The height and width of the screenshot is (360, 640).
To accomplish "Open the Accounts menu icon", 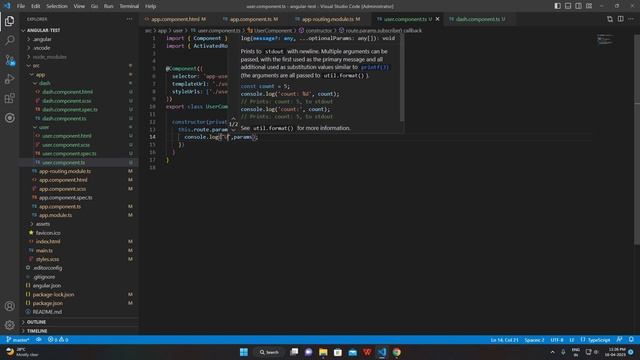I will pyautogui.click(x=9, y=306).
